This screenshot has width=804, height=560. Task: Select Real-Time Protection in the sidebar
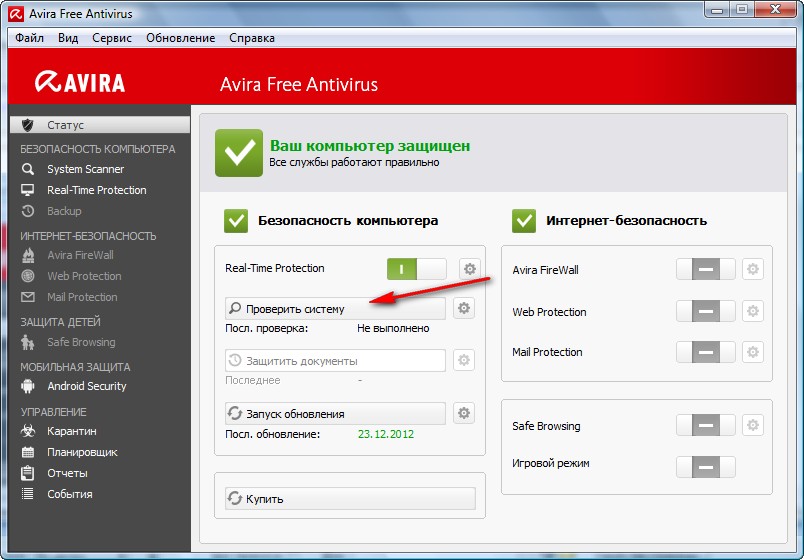(97, 190)
